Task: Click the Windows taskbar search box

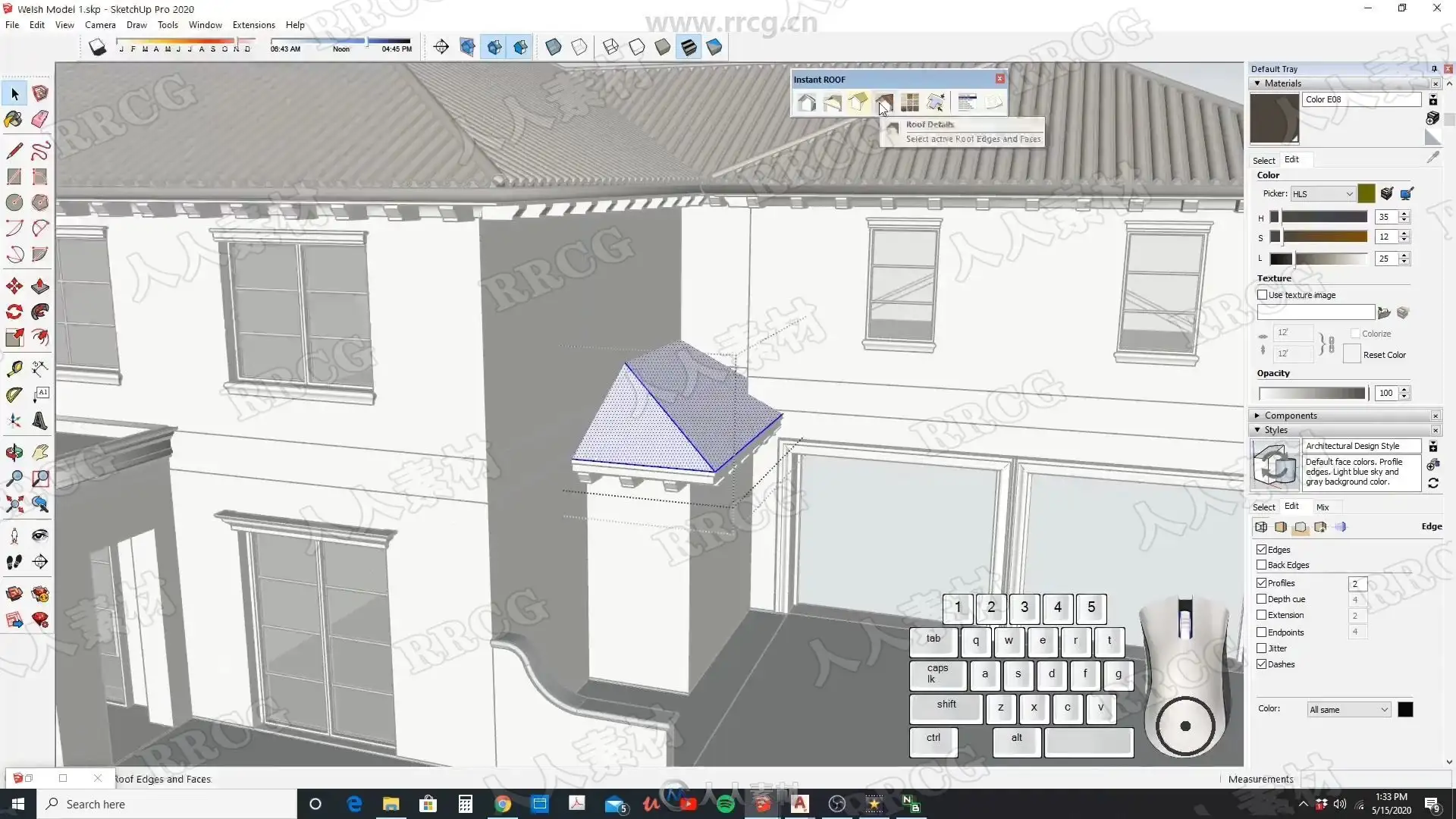Action: click(x=167, y=804)
